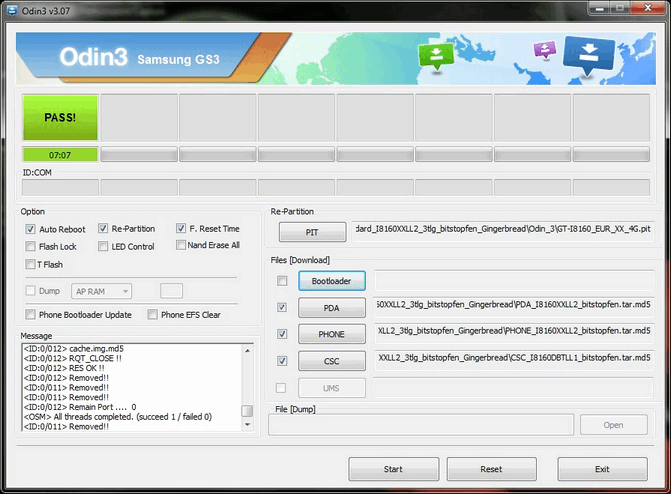The width and height of the screenshot is (671, 494).
Task: Click the 'RQT_CLOSE !!' log line
Action: [x=72, y=358]
